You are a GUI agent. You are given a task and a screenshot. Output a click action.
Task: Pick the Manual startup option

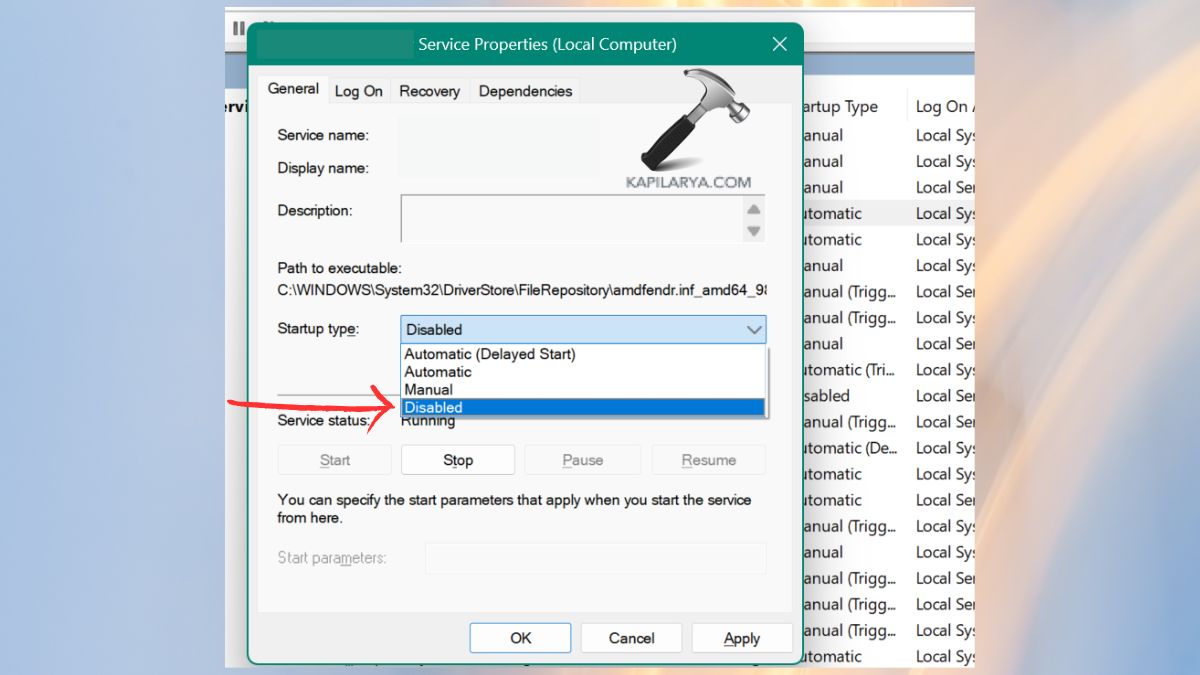click(x=429, y=389)
